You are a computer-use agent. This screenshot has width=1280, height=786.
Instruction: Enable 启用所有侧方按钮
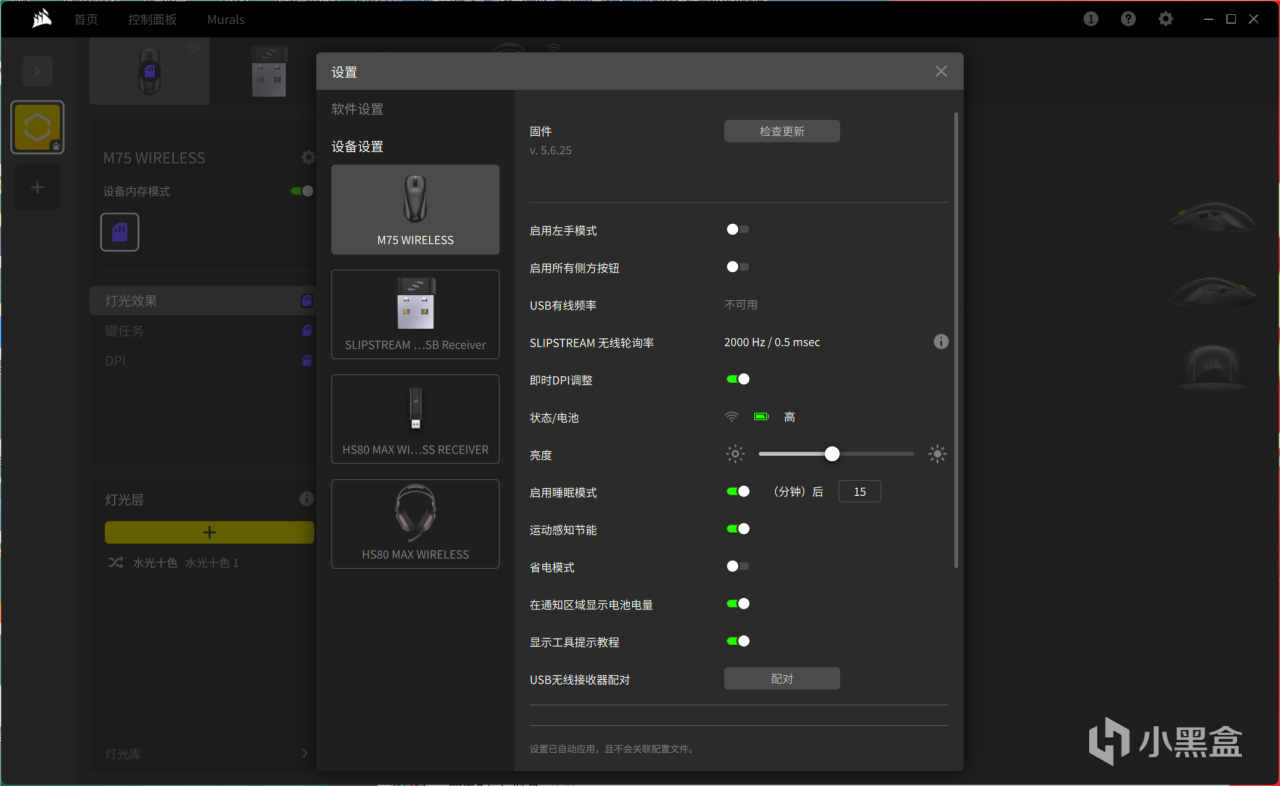738,267
